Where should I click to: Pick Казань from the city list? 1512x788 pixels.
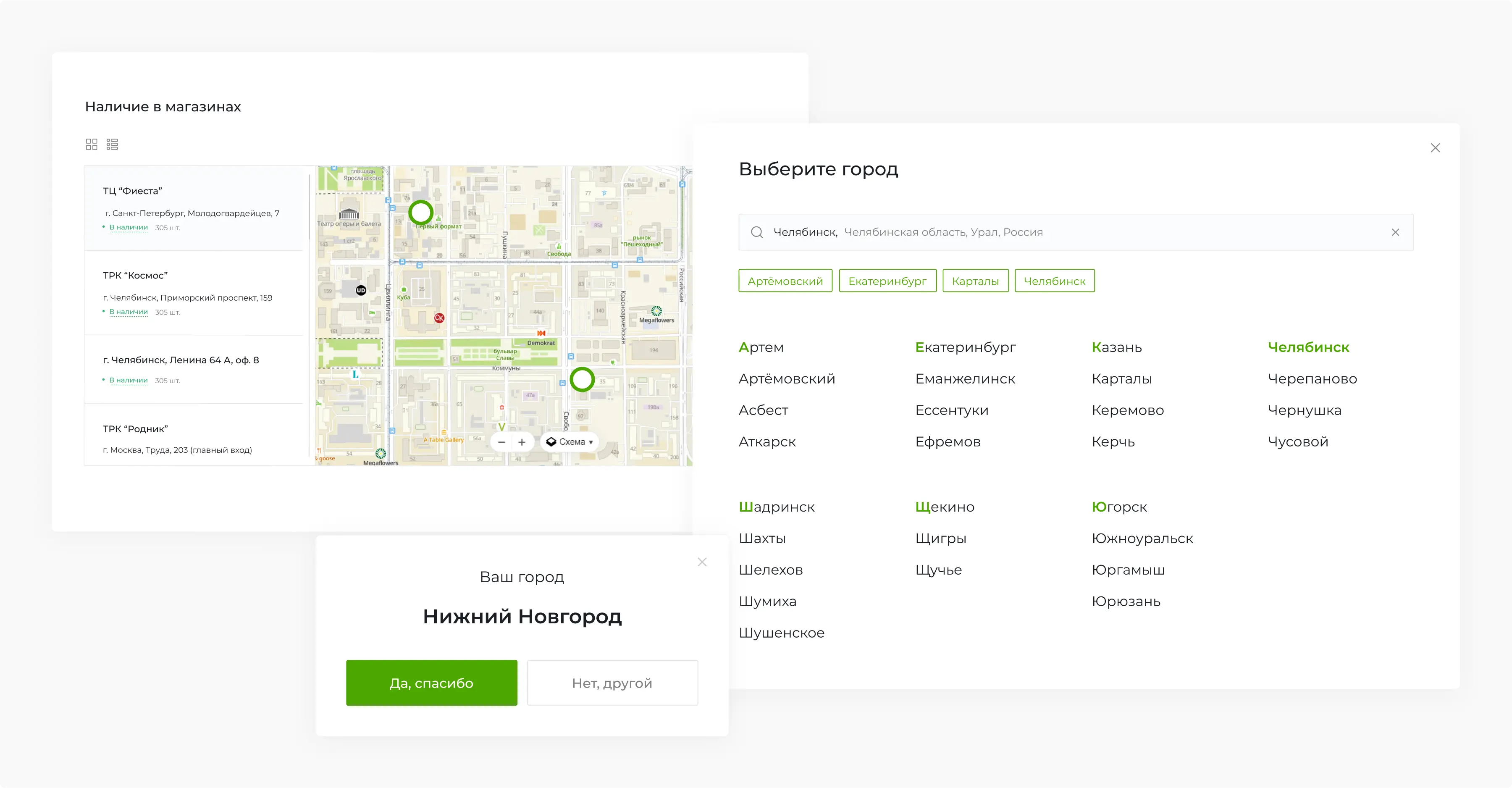[1117, 347]
